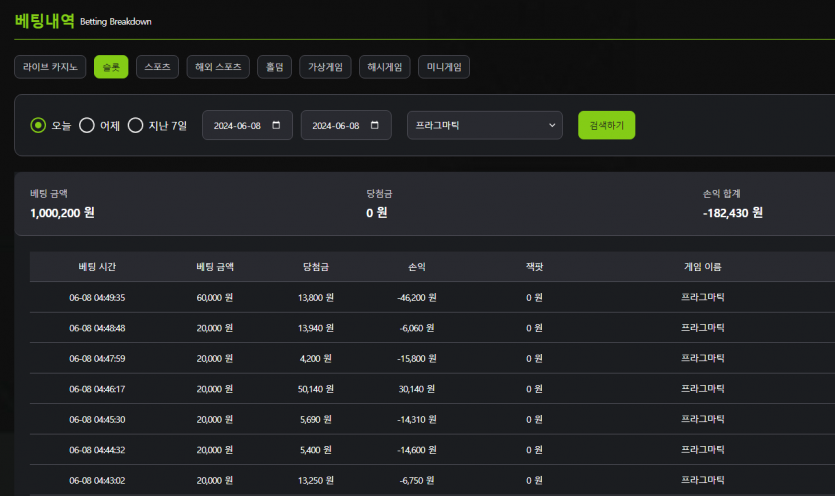
Task: Click the bet time 06-08 04:44:32
Action: click(97, 450)
